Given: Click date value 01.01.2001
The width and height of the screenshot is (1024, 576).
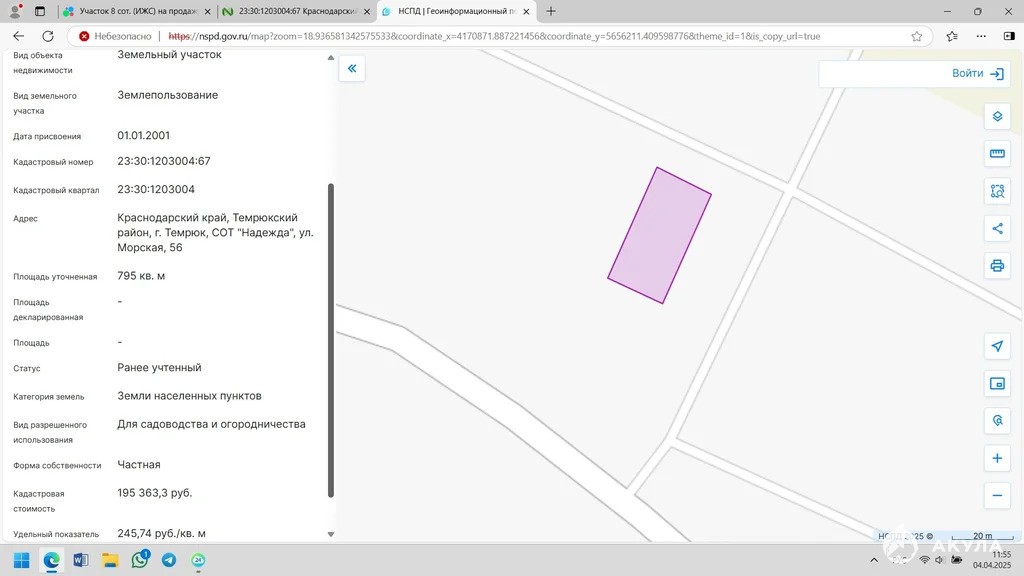Looking at the screenshot, I should 144,136.
